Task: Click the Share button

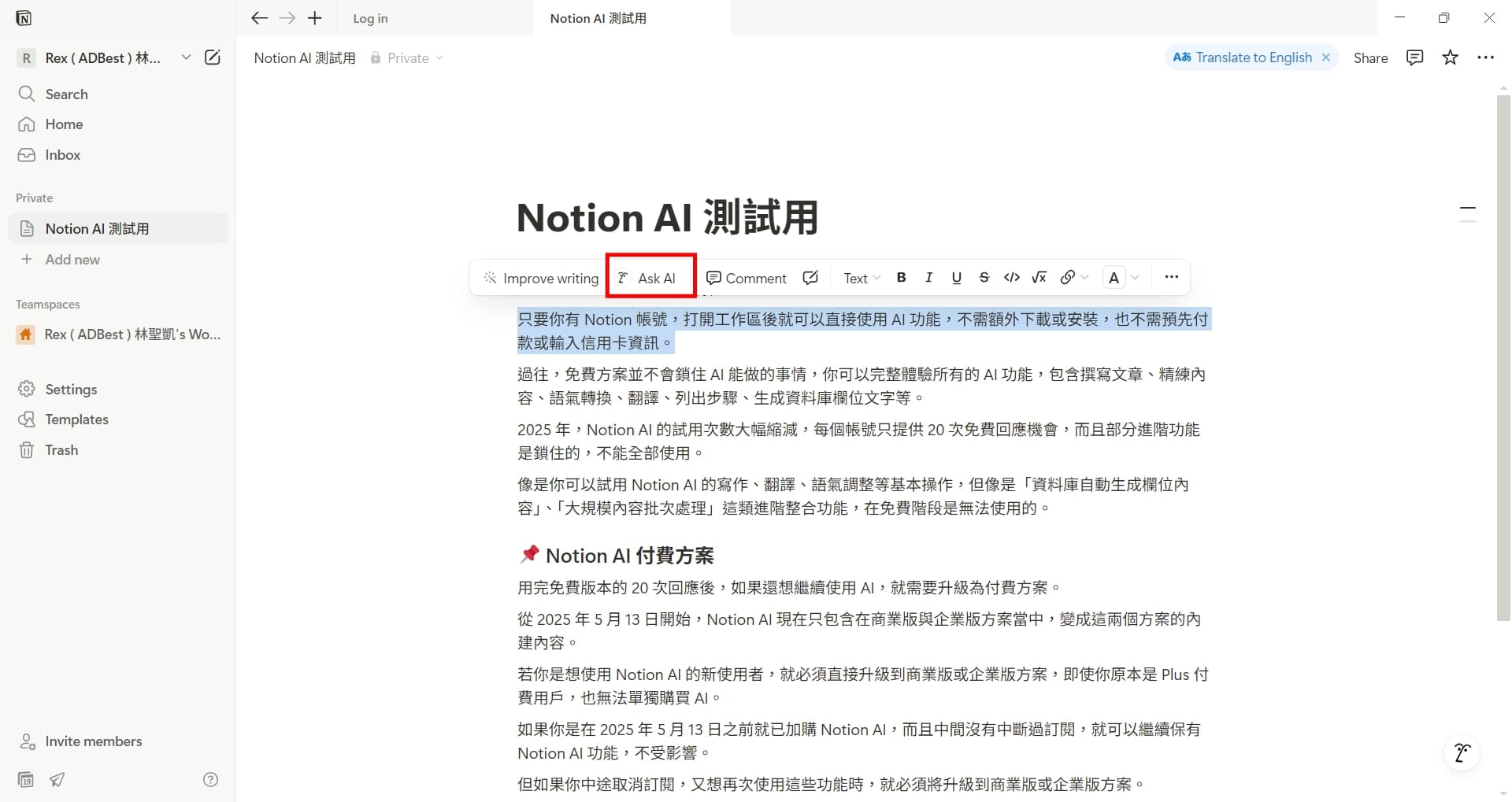Action: (1369, 57)
